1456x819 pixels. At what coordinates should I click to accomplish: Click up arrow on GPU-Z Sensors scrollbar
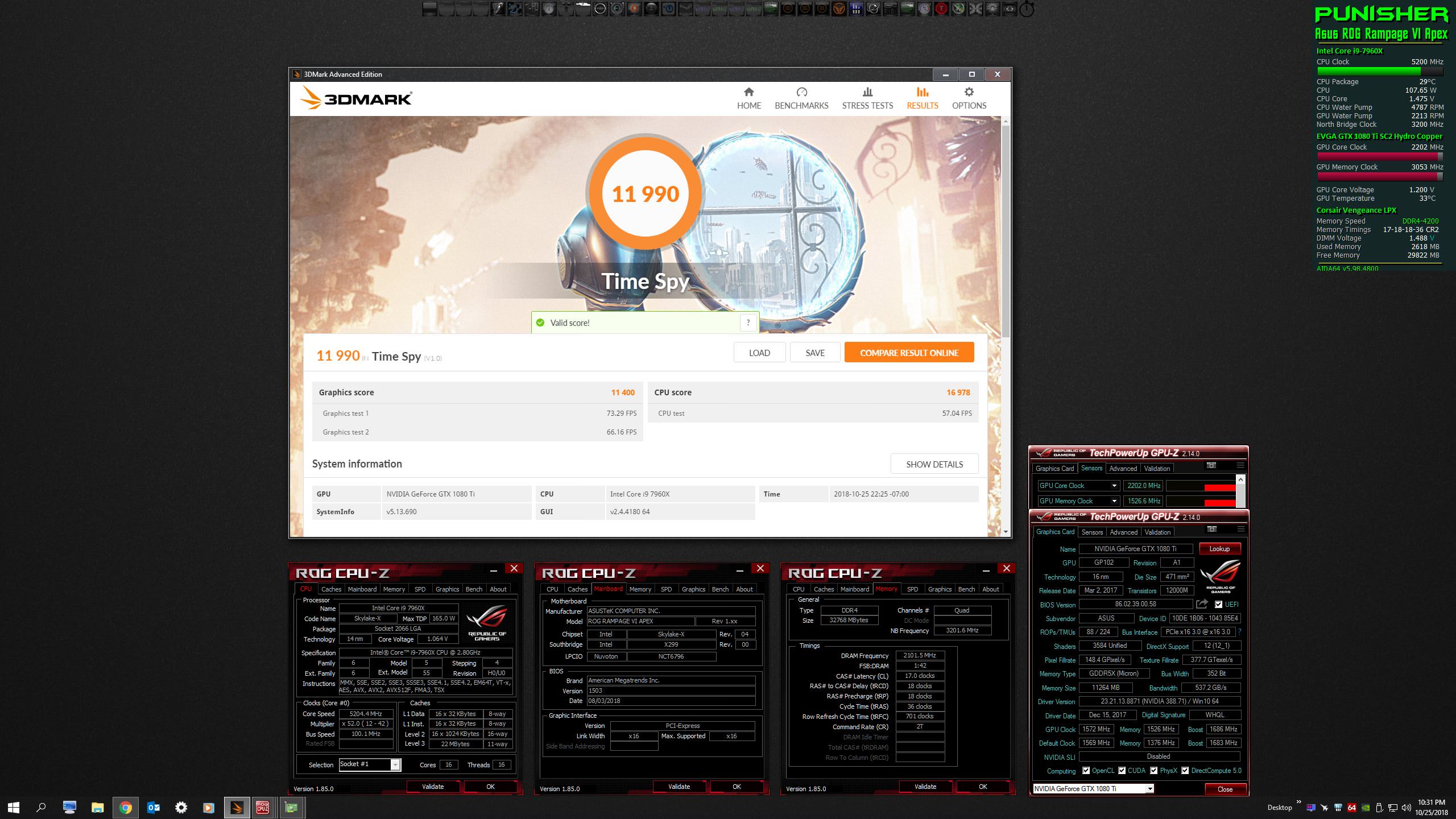1240,479
